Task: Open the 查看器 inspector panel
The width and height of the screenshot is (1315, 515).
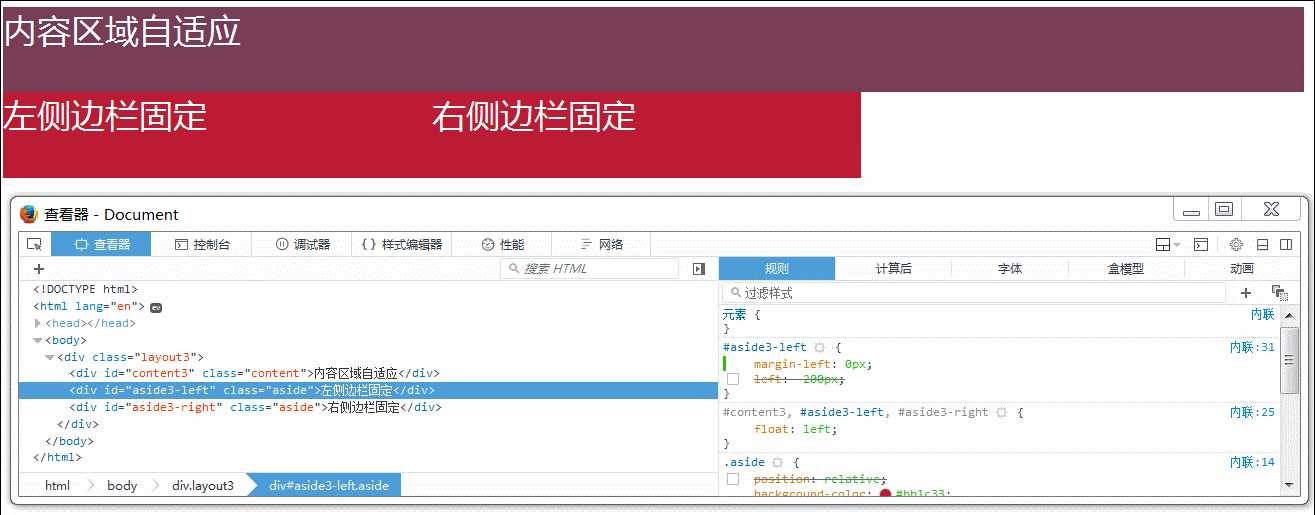Action: pos(101,244)
